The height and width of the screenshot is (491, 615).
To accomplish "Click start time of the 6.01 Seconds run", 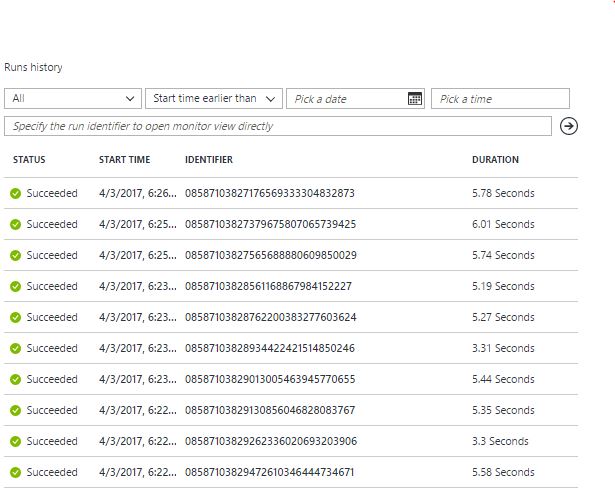I will (x=138, y=224).
